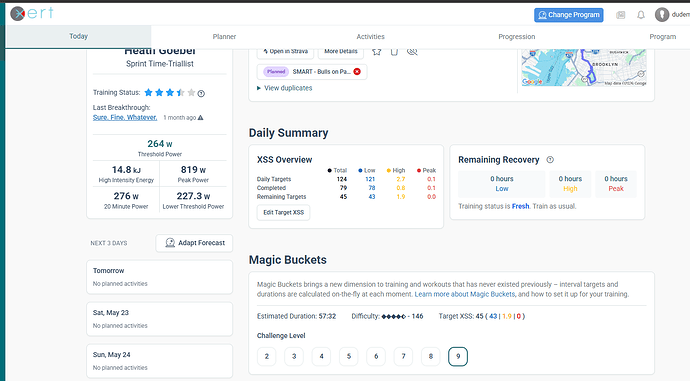Select Challenge Level 7

[403, 356]
